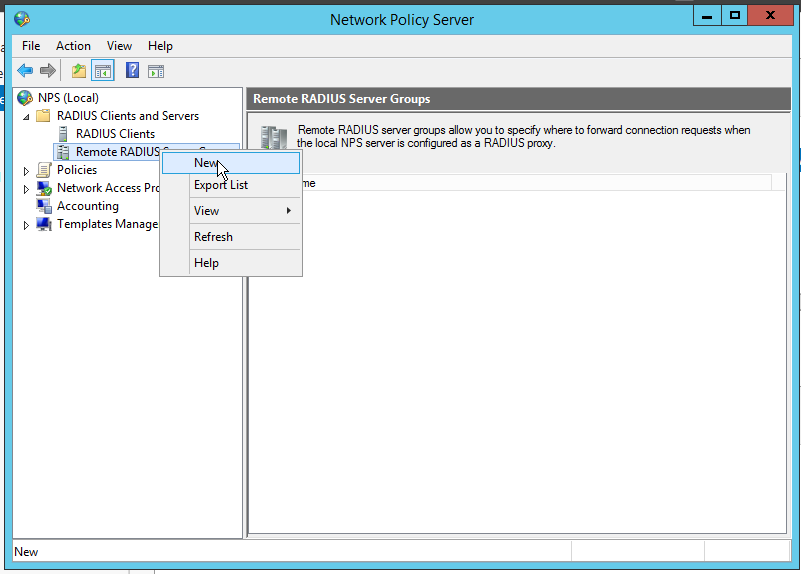801x574 pixels.
Task: Select NPS (Local) root node
Action: click(x=68, y=98)
